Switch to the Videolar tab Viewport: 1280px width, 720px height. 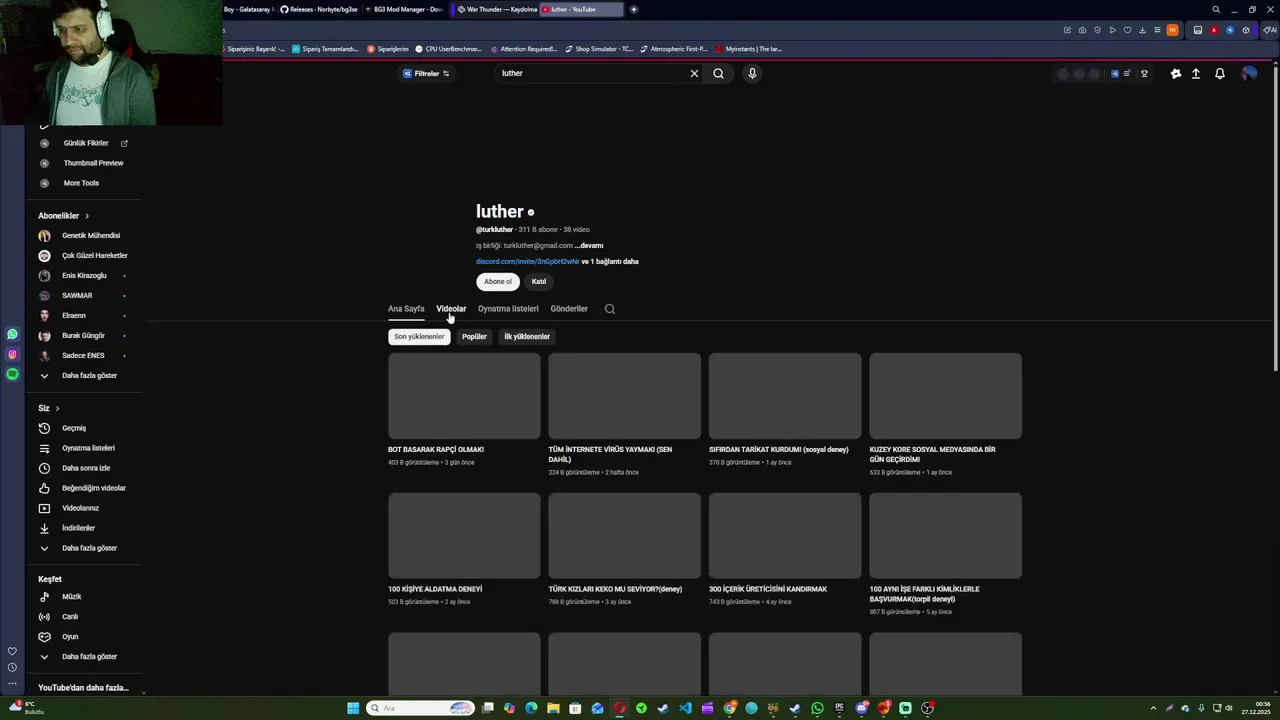pos(451,309)
